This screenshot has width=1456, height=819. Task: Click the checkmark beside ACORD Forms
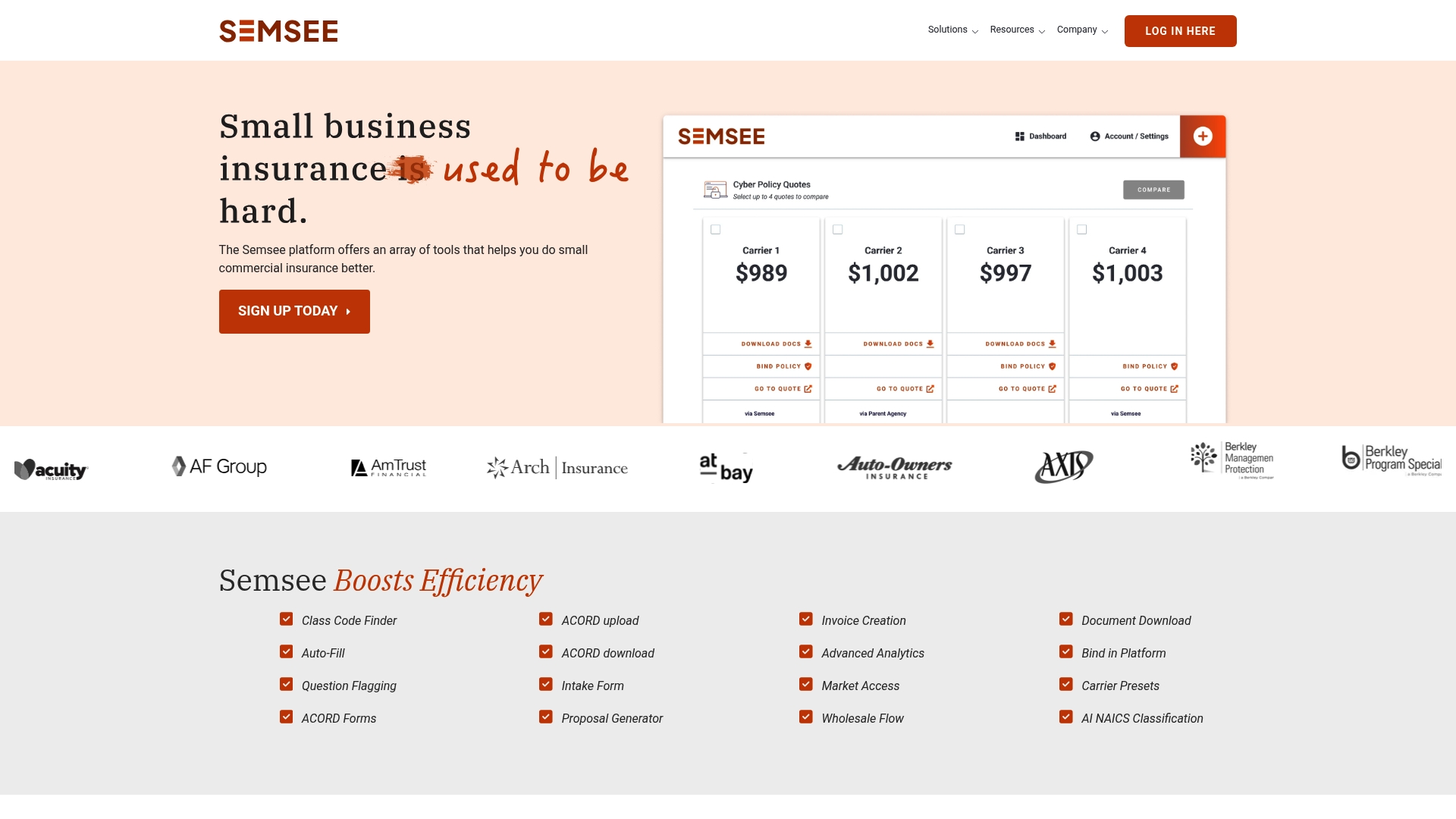(286, 717)
